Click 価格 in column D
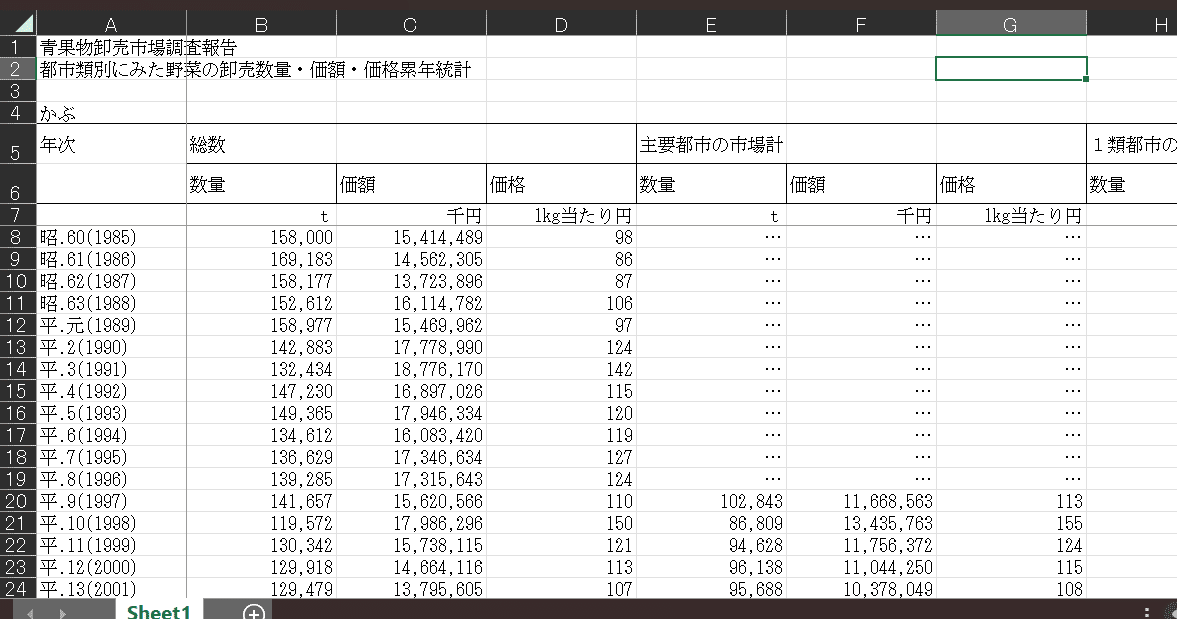The width and height of the screenshot is (1177, 619). coord(561,183)
